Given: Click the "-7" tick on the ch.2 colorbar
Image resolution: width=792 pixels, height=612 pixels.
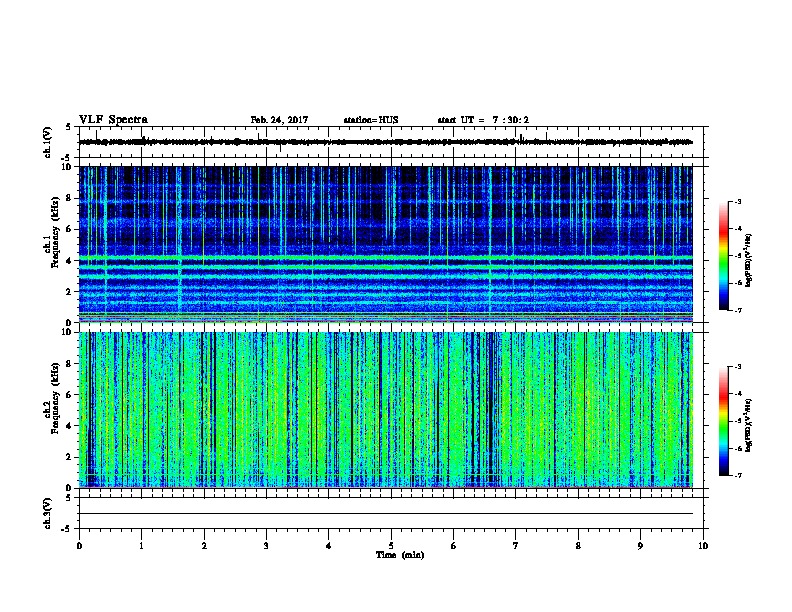Looking at the screenshot, I should click(x=737, y=476).
